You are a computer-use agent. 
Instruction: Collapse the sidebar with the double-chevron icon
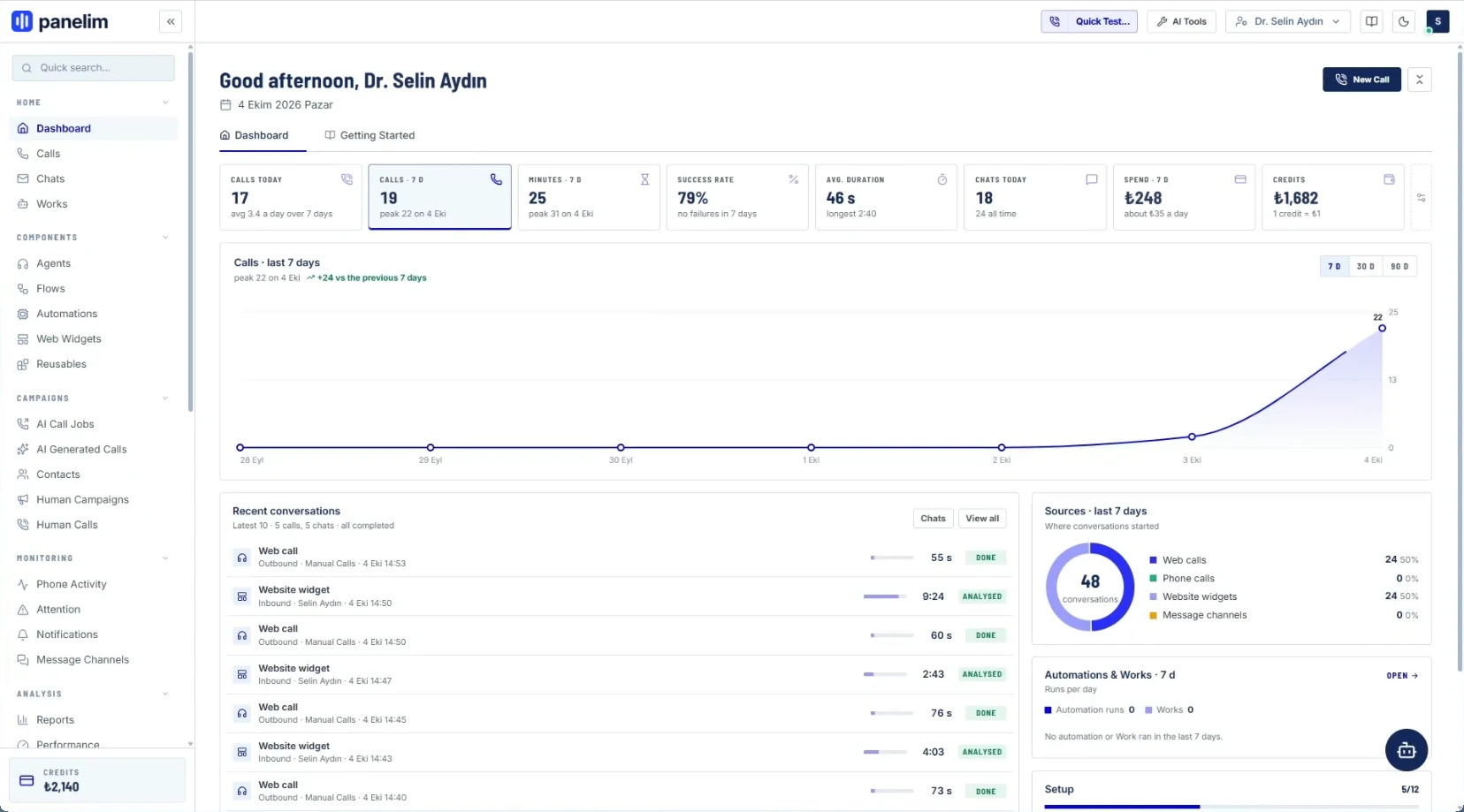point(171,21)
